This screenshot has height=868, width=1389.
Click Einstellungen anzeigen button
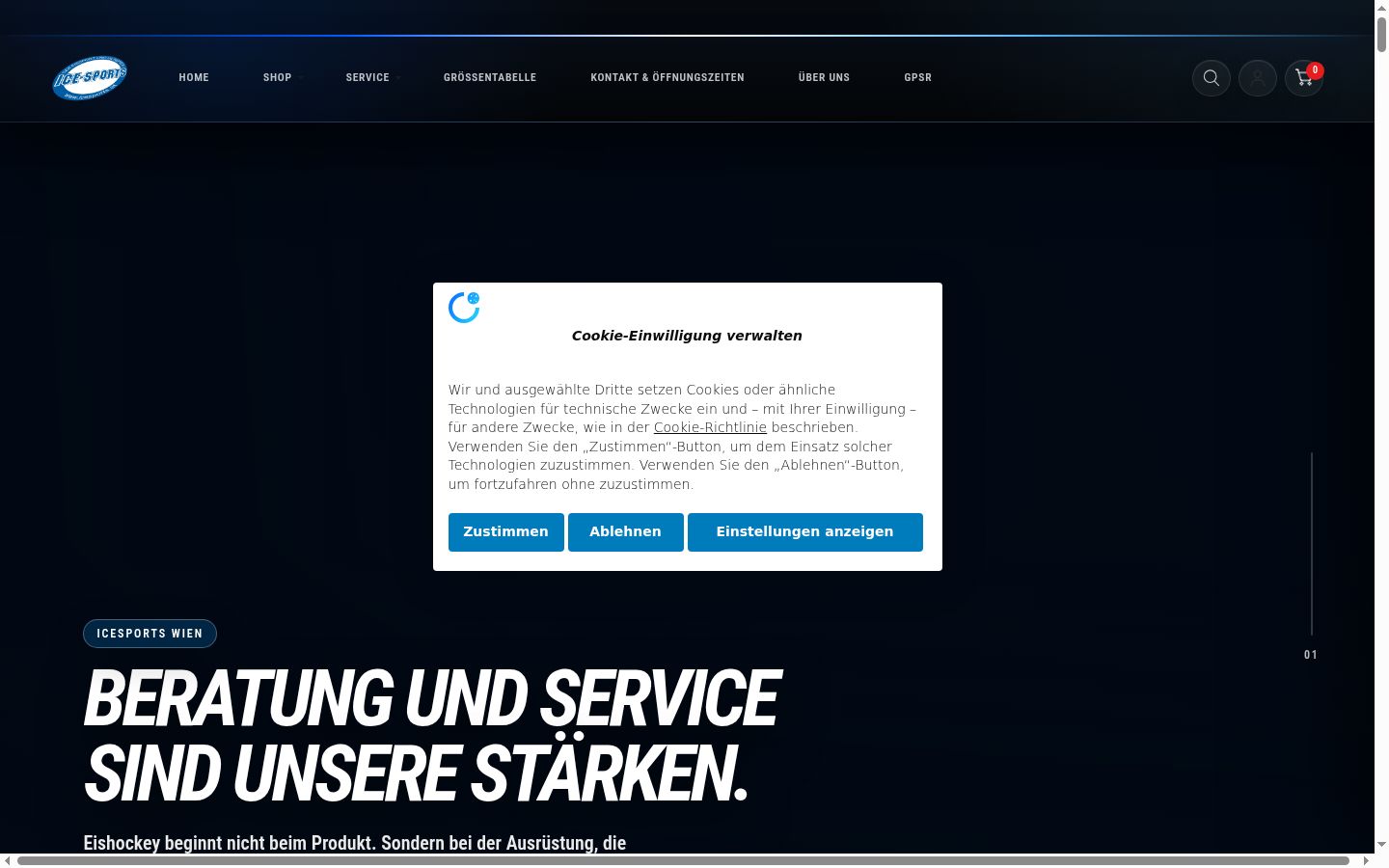(x=805, y=532)
